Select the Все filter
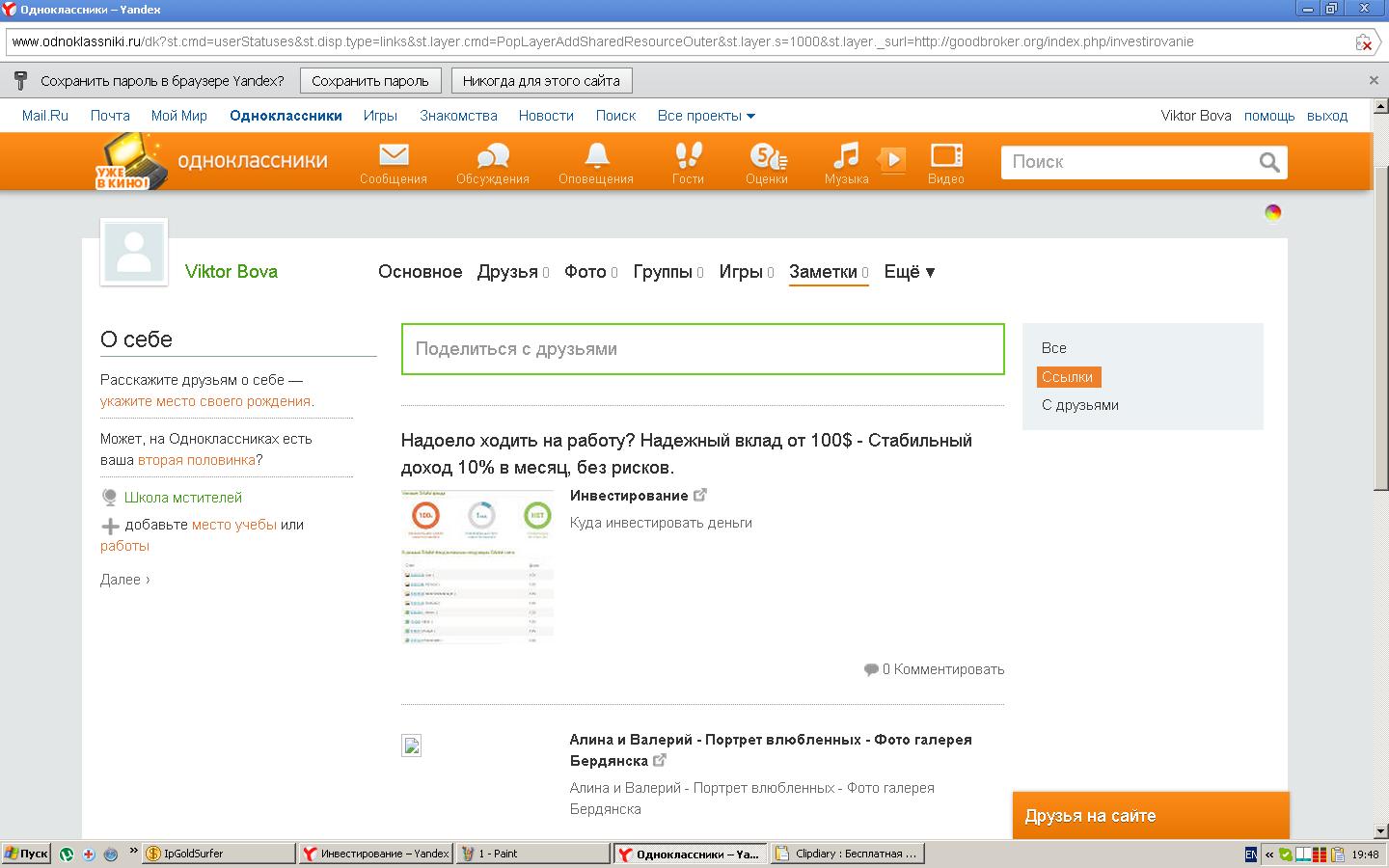Viewport: 1389px width, 868px height. click(x=1054, y=348)
